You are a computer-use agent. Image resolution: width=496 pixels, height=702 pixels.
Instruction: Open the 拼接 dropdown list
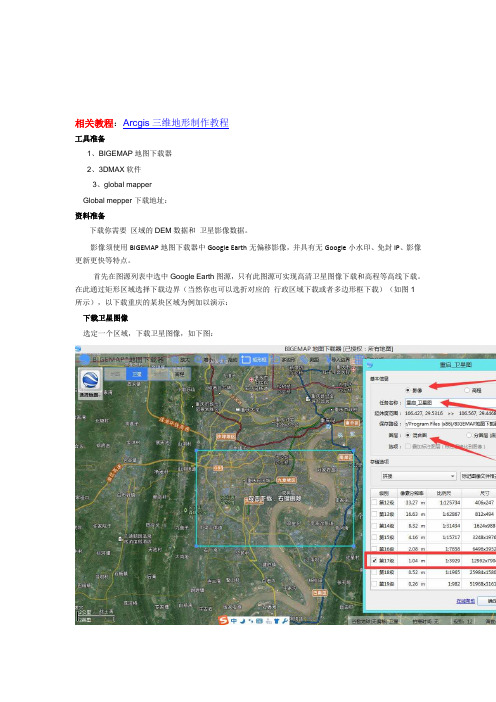419,476
